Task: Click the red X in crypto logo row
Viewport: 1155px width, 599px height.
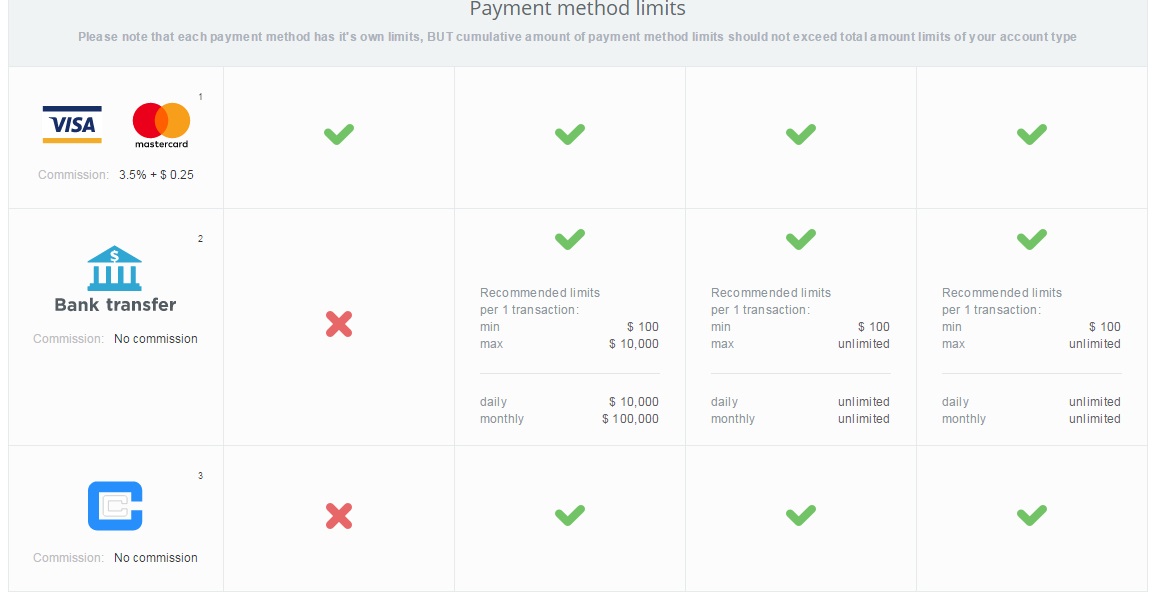Action: pyautogui.click(x=339, y=516)
